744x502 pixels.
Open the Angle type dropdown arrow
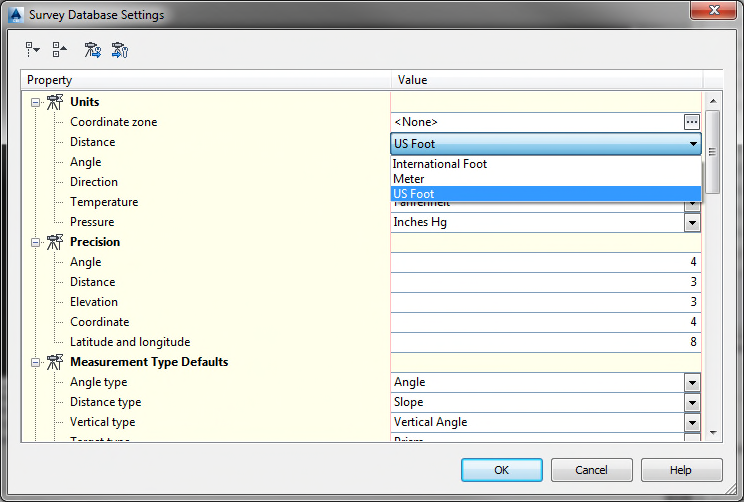pyautogui.click(x=692, y=382)
